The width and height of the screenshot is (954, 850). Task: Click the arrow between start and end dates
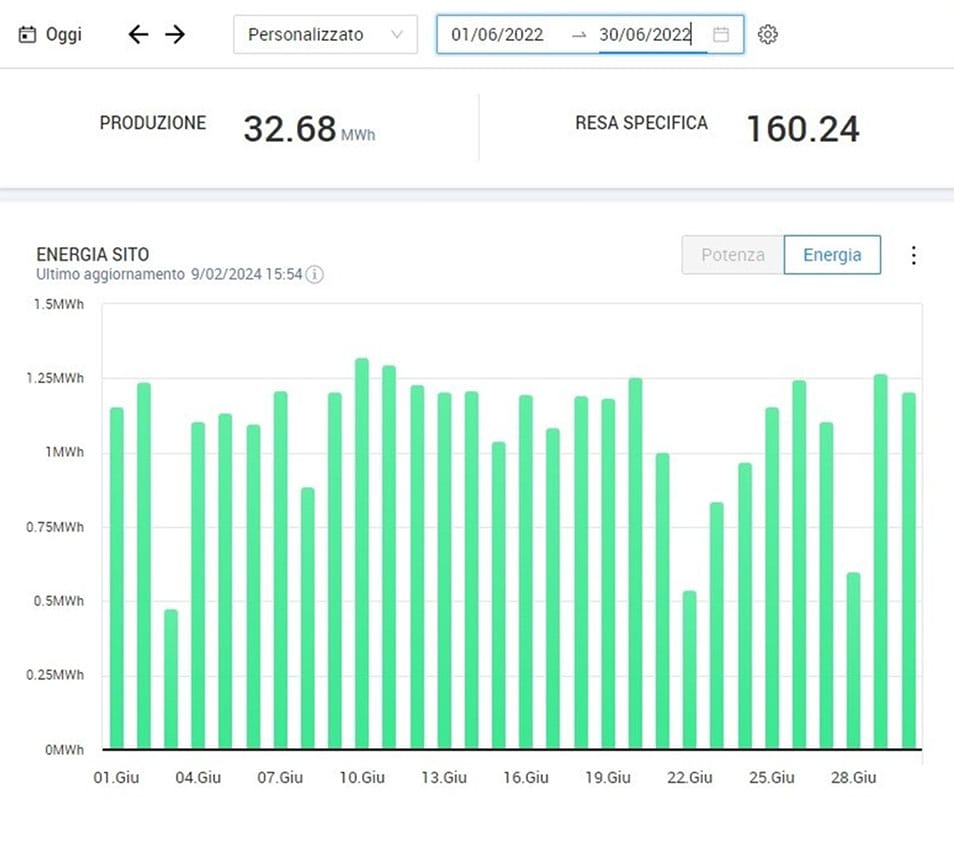coord(579,35)
